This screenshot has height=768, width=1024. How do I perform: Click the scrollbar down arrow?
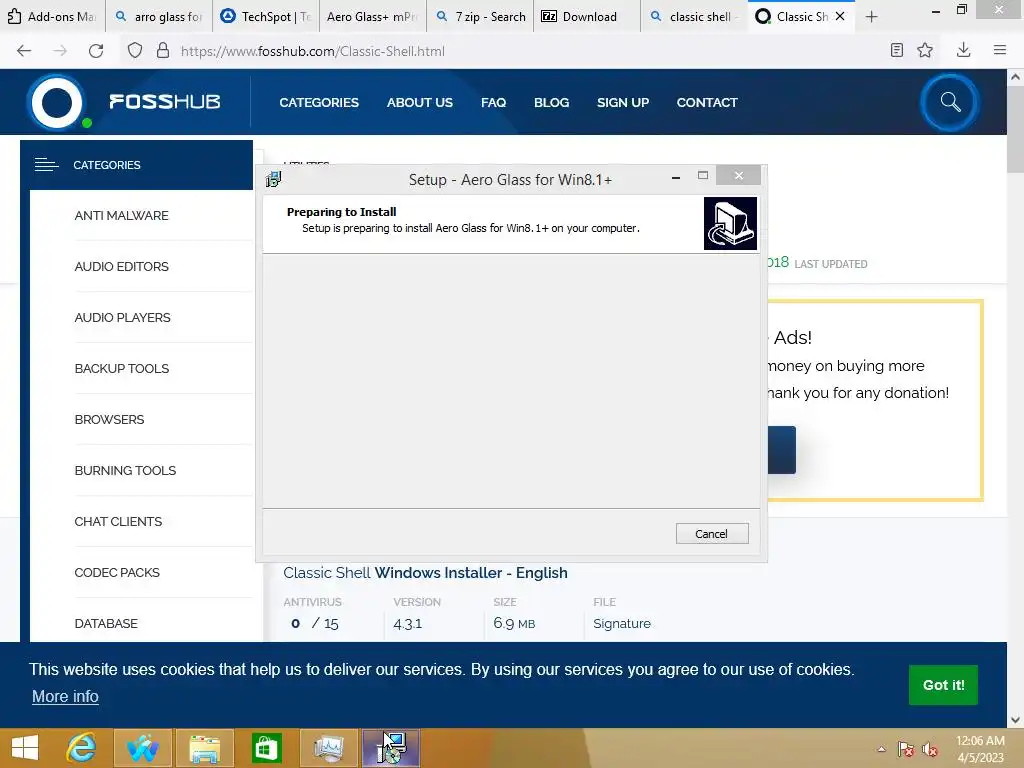[x=1015, y=720]
